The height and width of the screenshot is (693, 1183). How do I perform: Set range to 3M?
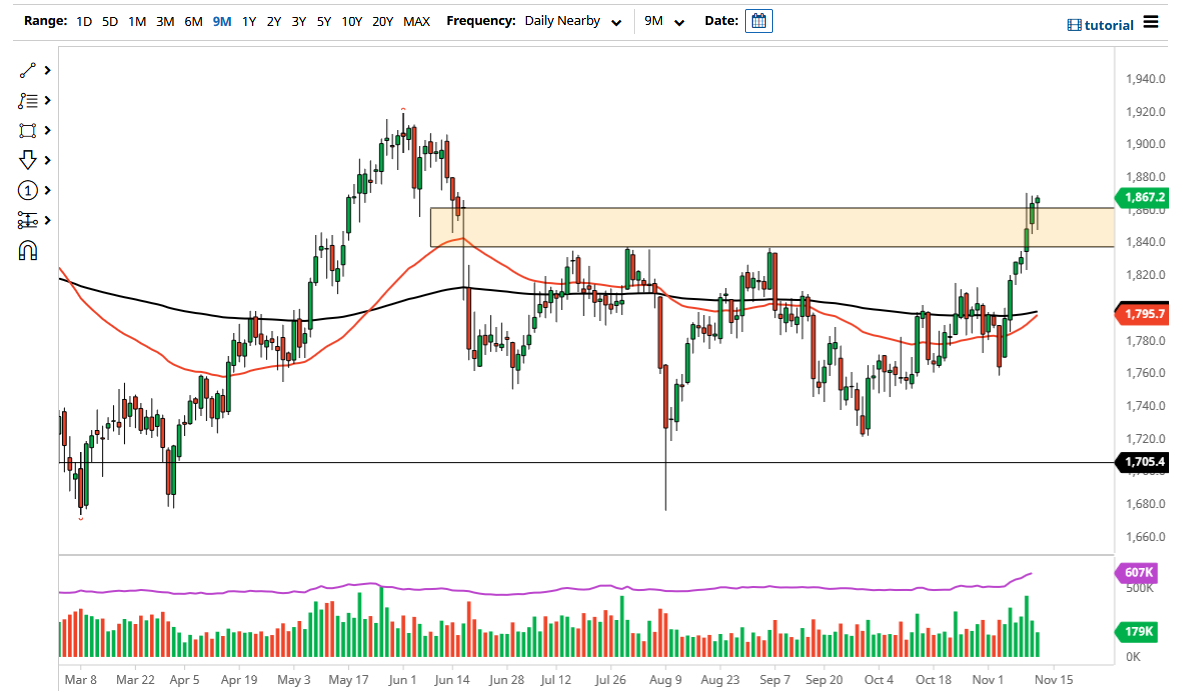click(x=165, y=21)
